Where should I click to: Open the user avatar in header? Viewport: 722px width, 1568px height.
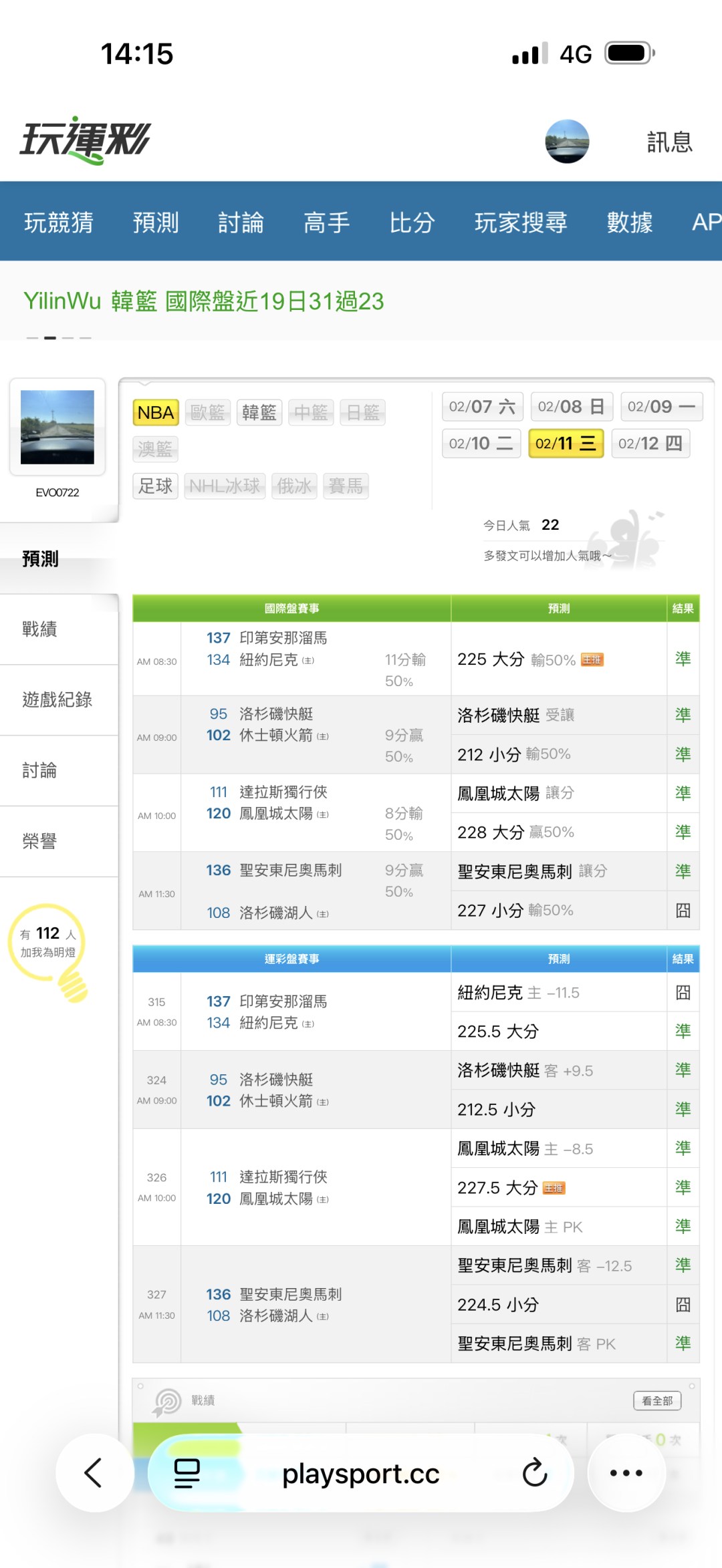pos(567,142)
